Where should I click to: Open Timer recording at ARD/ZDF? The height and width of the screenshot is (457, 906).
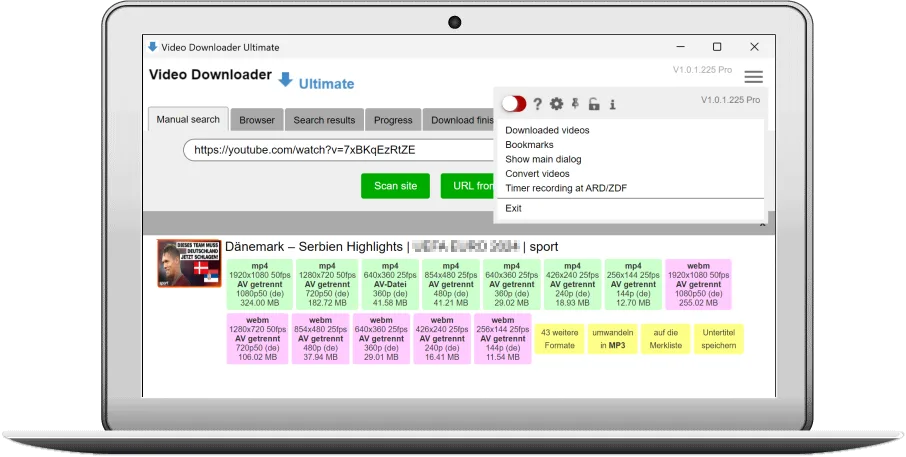[566, 188]
